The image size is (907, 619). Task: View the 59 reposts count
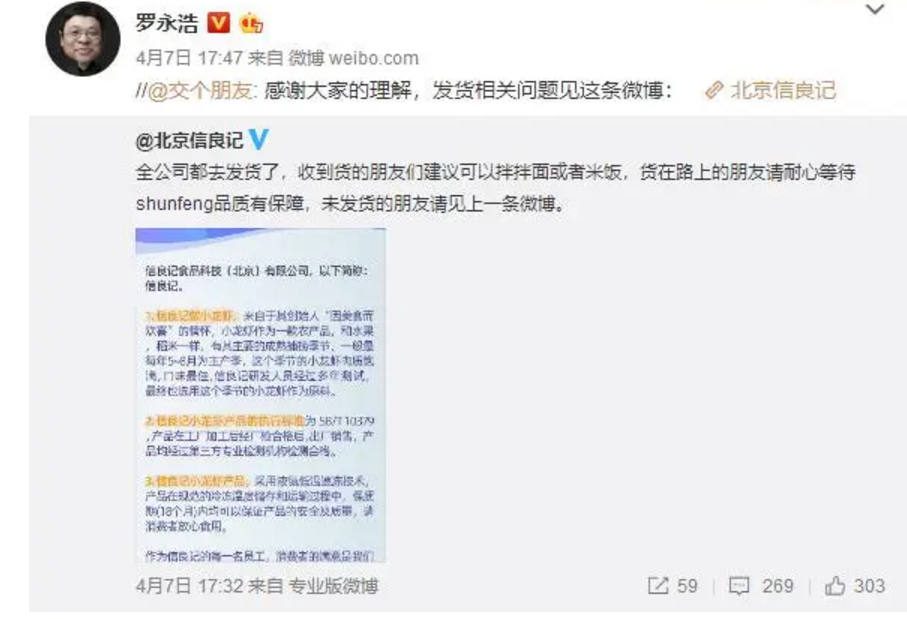pyautogui.click(x=687, y=586)
